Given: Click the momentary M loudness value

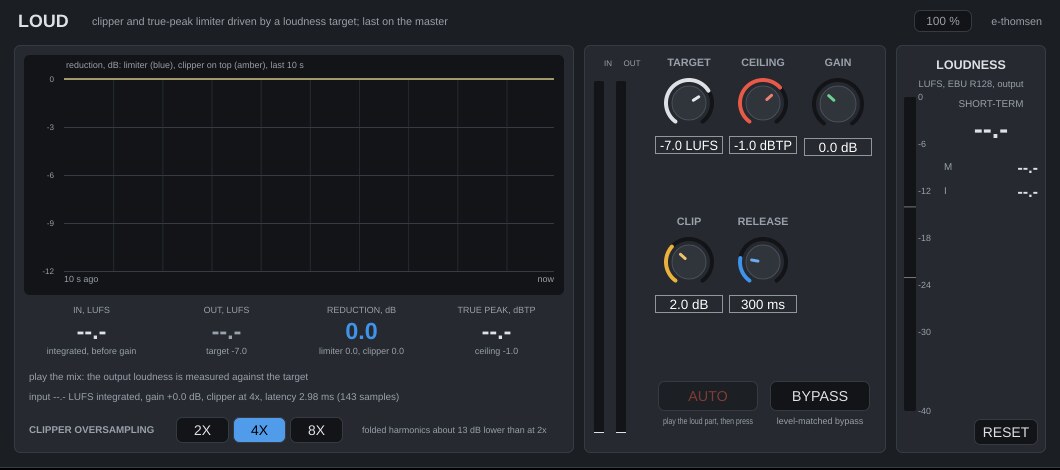Looking at the screenshot, I should coord(1028,168).
